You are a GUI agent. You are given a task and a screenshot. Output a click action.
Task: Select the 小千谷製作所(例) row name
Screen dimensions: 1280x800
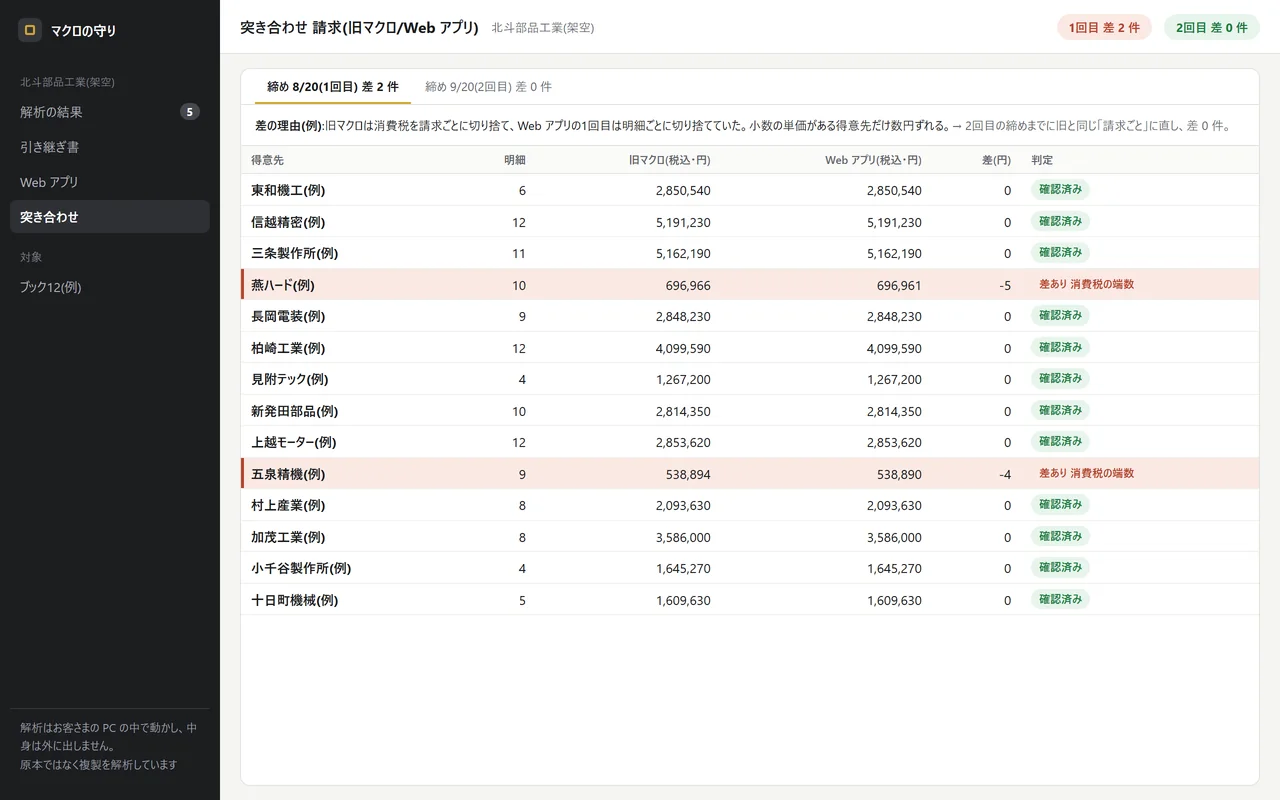[301, 568]
